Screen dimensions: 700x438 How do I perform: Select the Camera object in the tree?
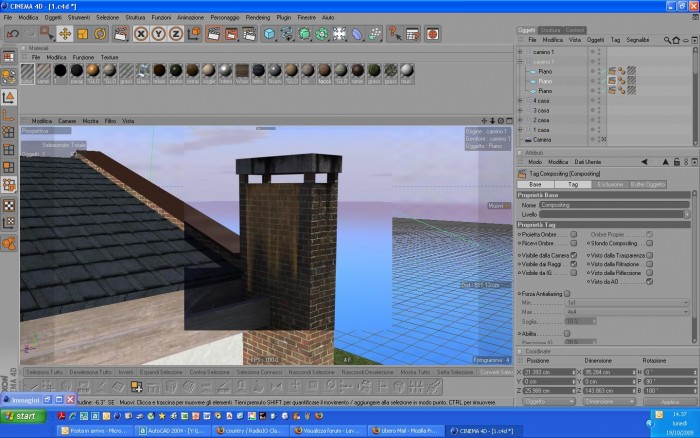pos(542,140)
